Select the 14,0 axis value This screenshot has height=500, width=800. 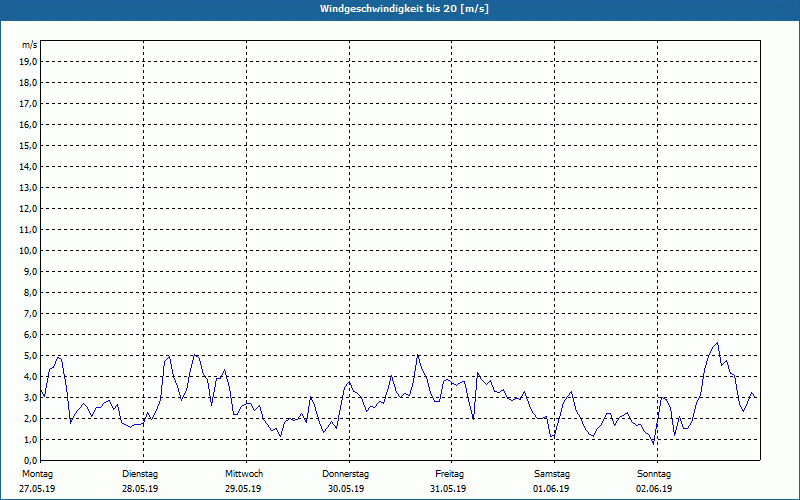(28, 166)
